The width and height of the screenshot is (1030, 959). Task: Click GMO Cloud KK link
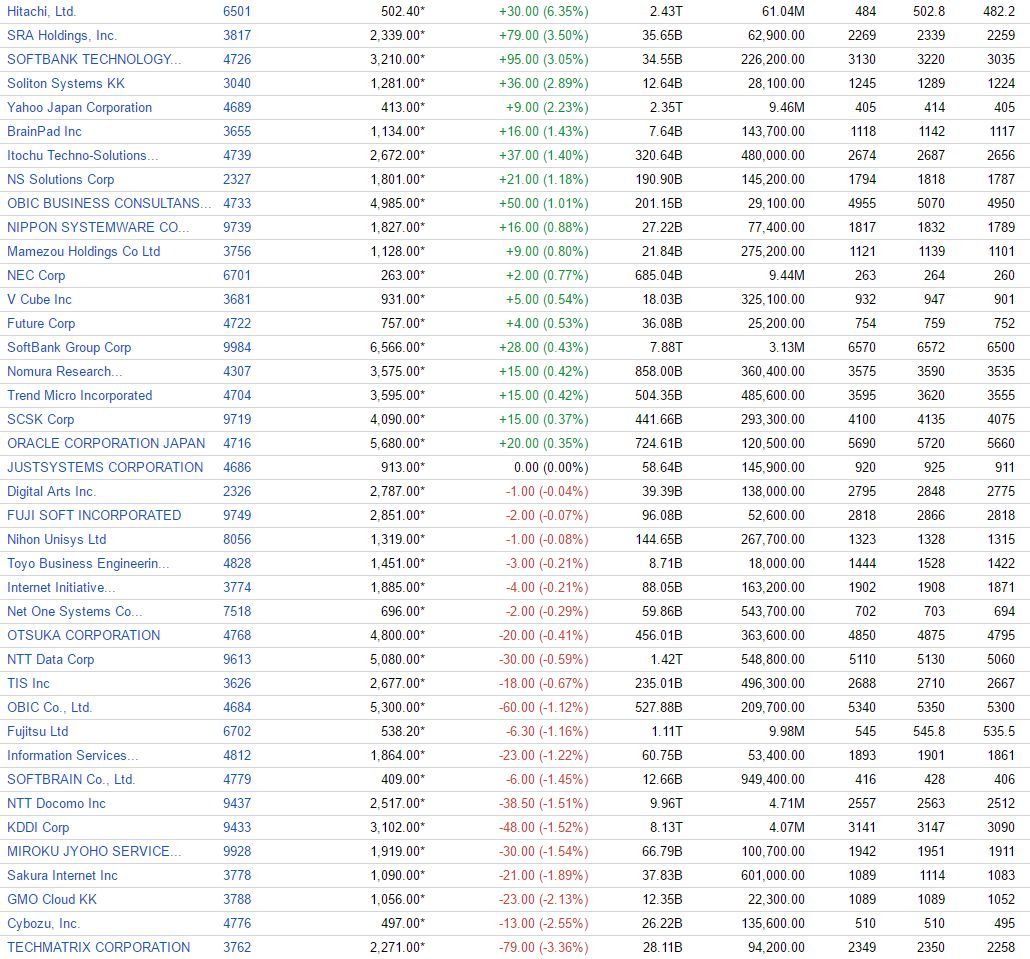(52, 899)
